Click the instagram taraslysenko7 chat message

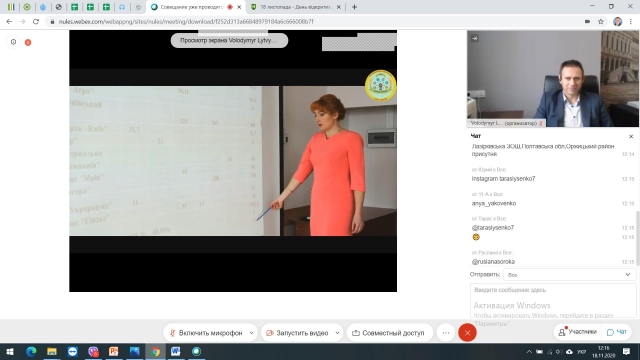tap(503, 179)
